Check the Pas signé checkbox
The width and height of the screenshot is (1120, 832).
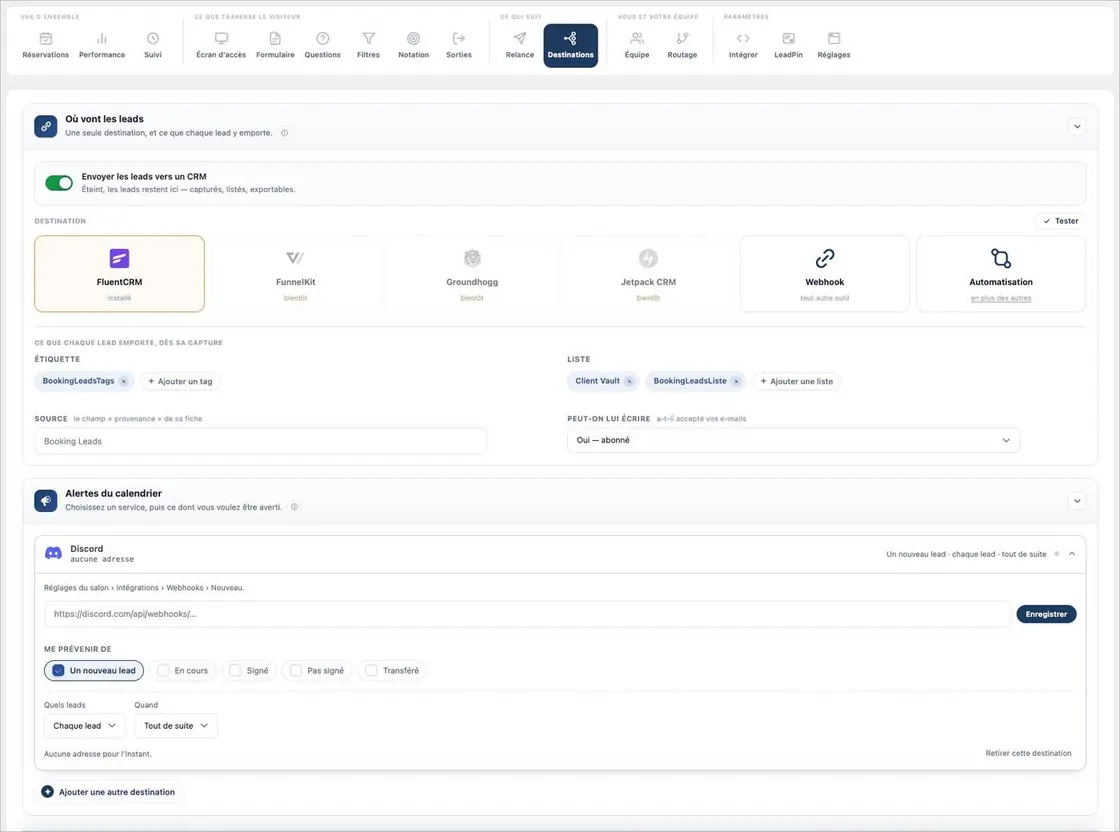pyautogui.click(x=296, y=671)
